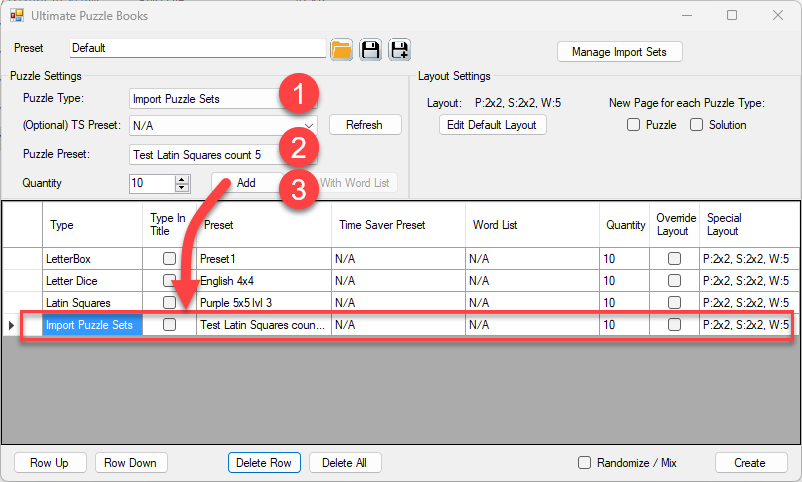Click Save As New preset icon
Screen dimensions: 802x482
click(x=399, y=50)
